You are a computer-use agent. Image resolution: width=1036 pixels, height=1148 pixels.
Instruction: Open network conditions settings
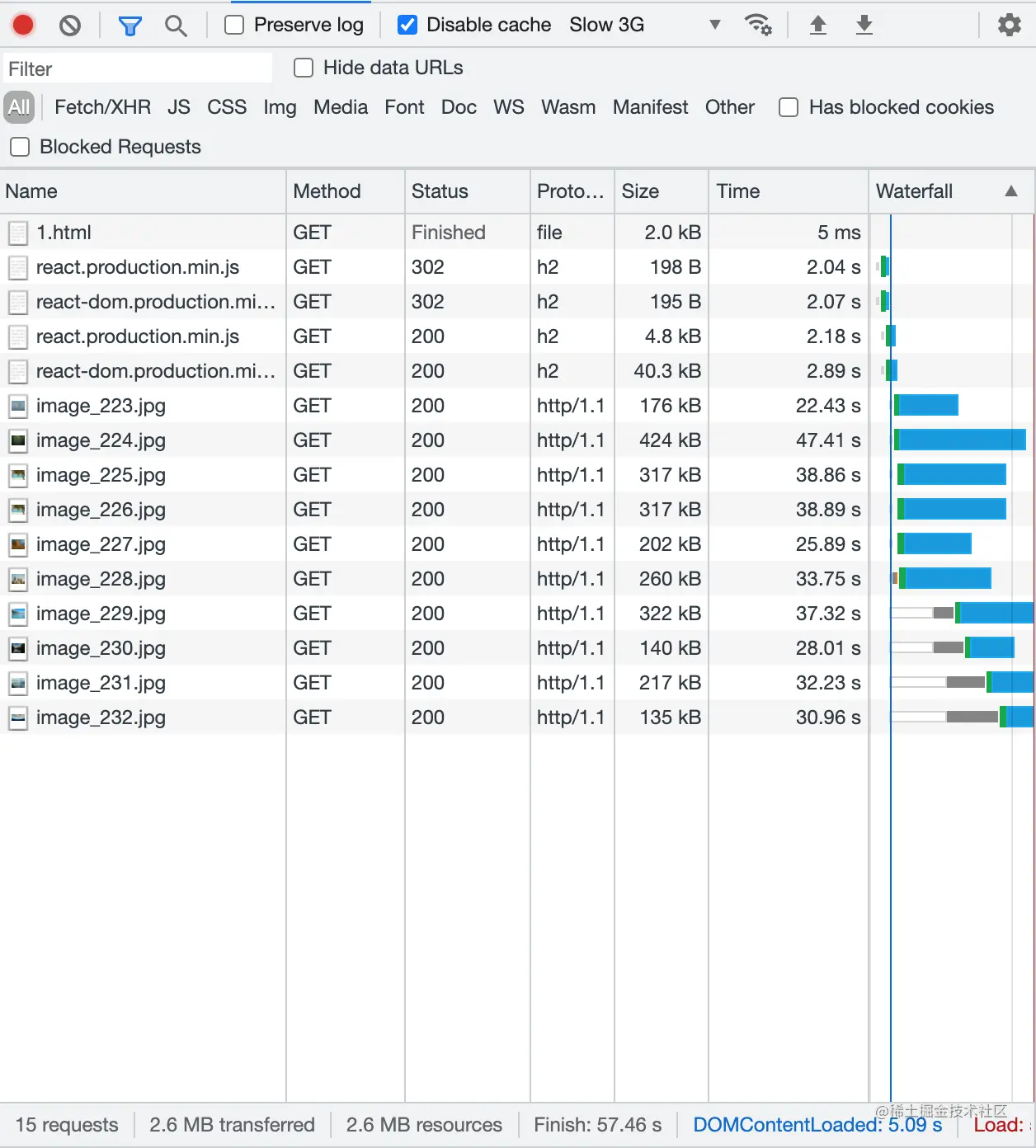[x=758, y=25]
